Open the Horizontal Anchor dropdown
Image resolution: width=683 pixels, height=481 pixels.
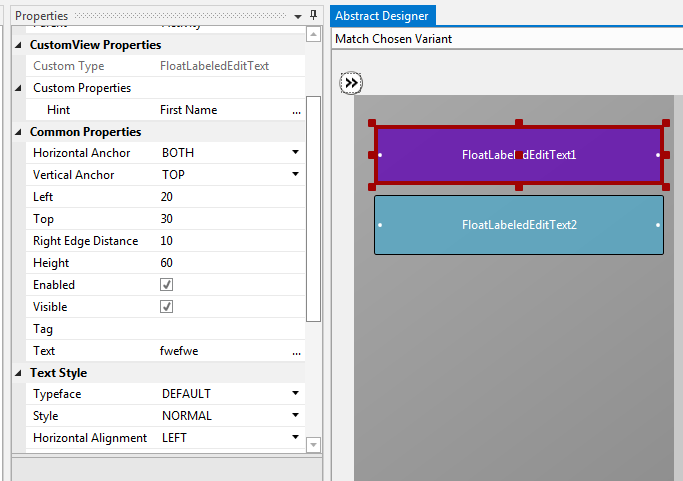(295, 152)
